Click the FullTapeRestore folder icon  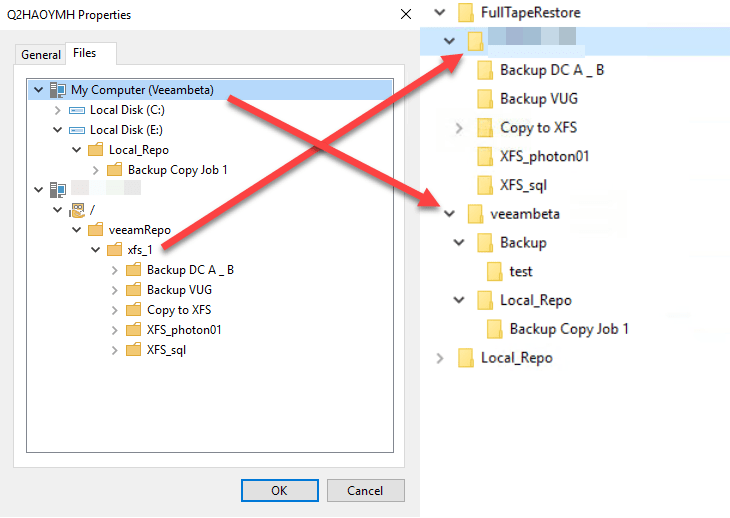click(466, 13)
